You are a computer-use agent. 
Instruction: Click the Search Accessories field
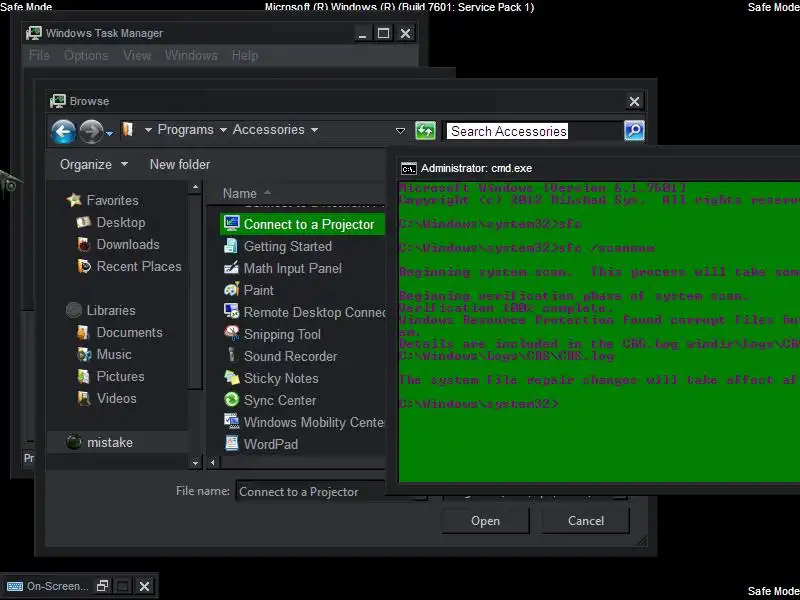click(534, 131)
